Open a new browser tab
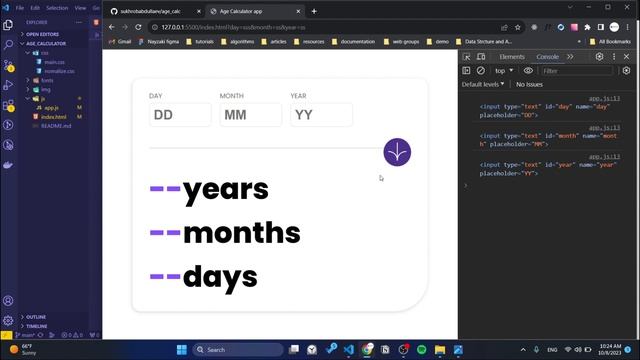 (314, 11)
